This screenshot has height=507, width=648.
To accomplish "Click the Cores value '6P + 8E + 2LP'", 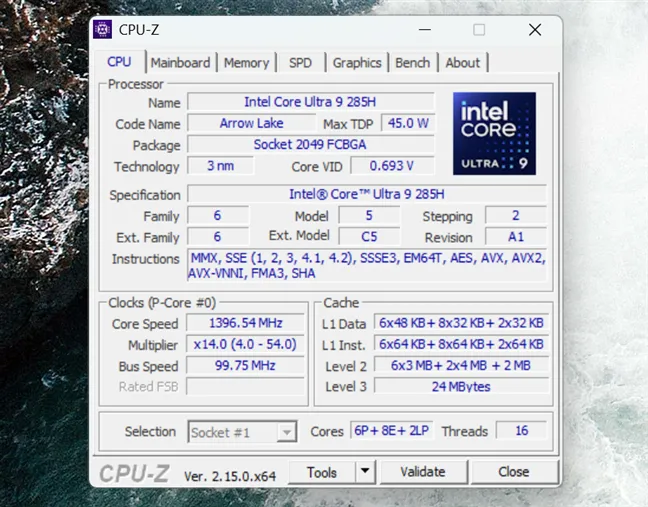I will (x=391, y=431).
